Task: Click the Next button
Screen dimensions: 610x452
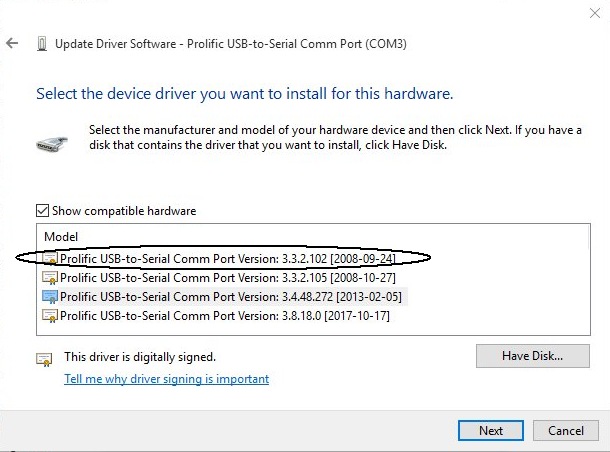Action: (491, 431)
